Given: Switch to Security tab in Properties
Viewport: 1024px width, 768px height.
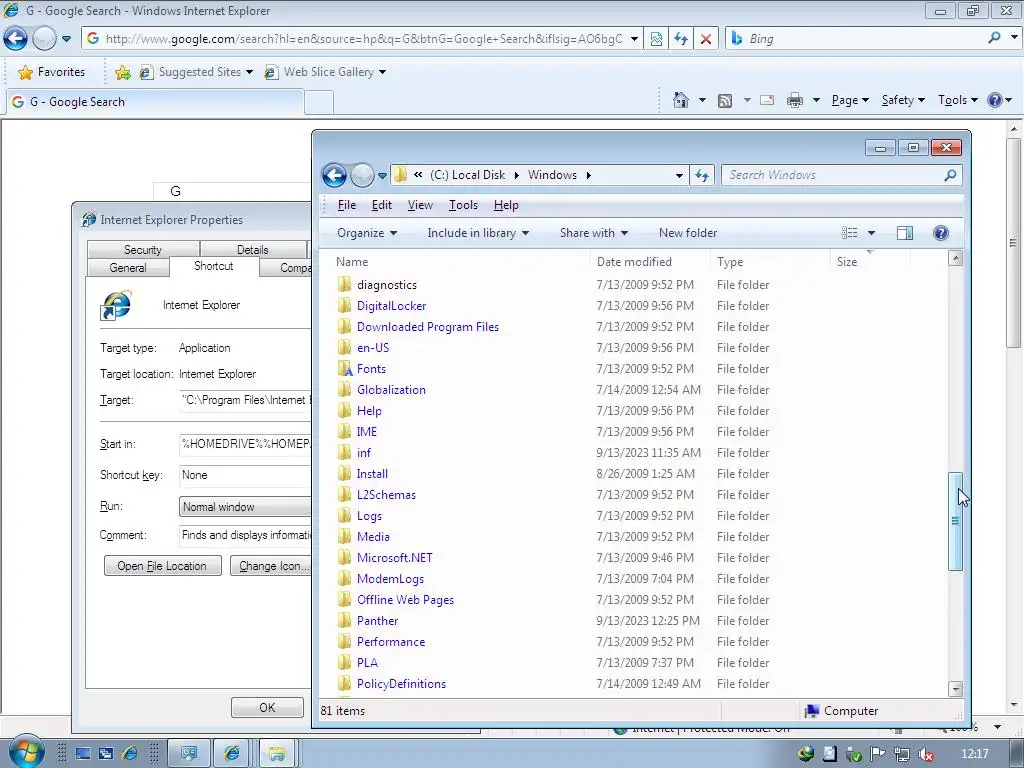Looking at the screenshot, I should tap(143, 249).
